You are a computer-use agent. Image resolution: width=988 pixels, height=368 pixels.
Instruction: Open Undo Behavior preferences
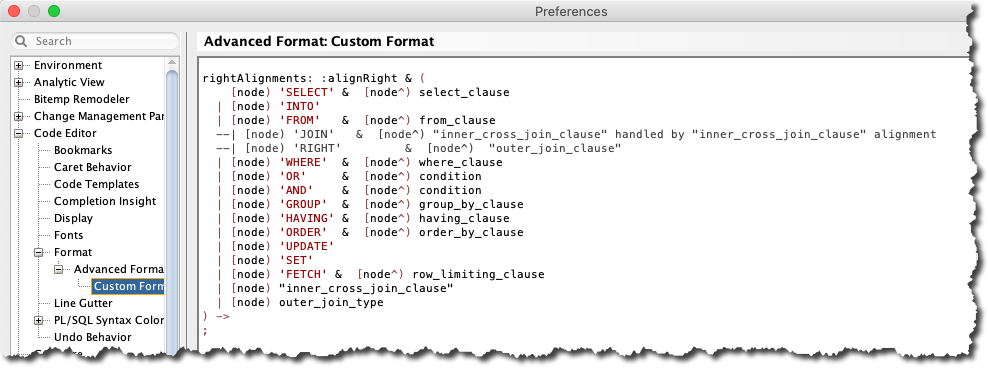pos(93,337)
